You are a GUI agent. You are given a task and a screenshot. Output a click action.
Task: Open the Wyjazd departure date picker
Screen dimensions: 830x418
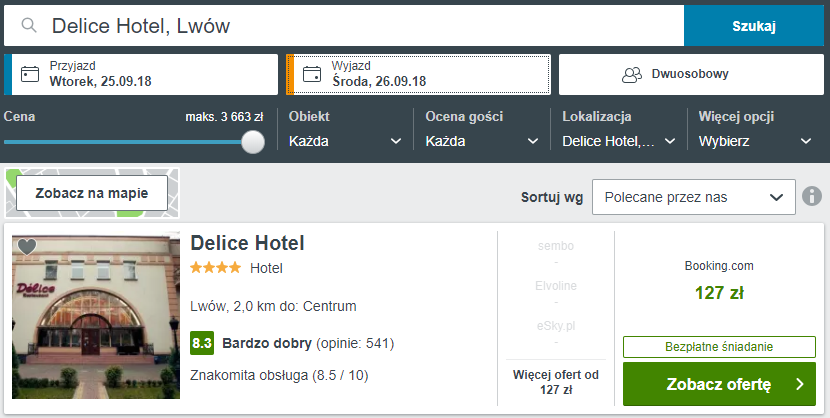pos(418,74)
